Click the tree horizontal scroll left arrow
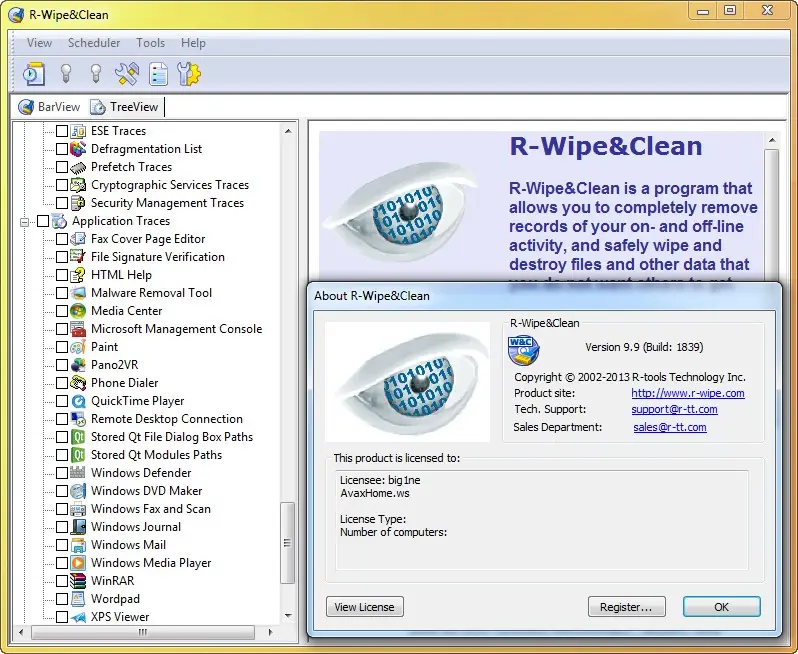The height and width of the screenshot is (654, 798). coord(21,632)
